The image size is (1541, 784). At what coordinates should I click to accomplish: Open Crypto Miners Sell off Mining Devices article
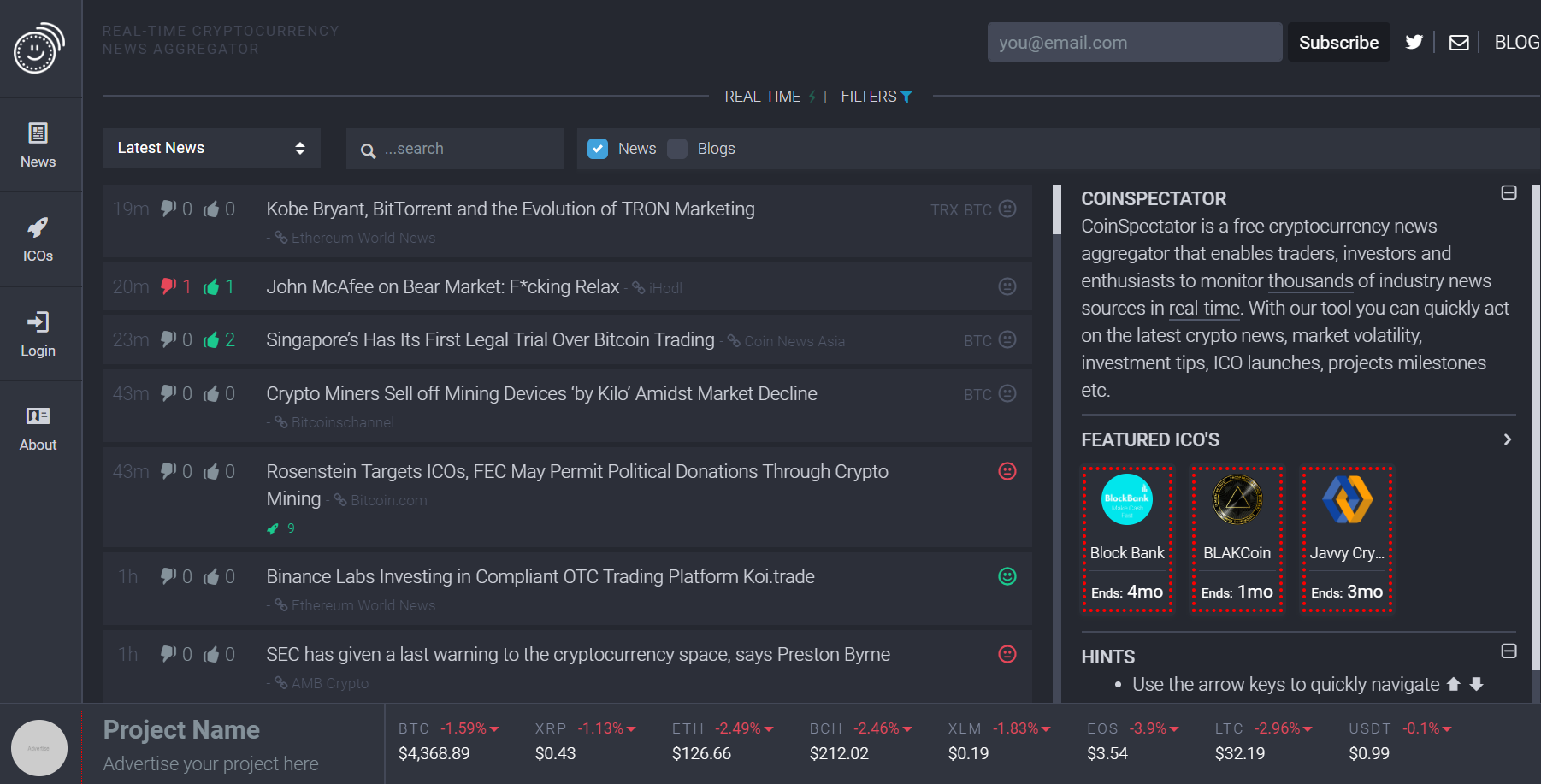click(x=541, y=393)
